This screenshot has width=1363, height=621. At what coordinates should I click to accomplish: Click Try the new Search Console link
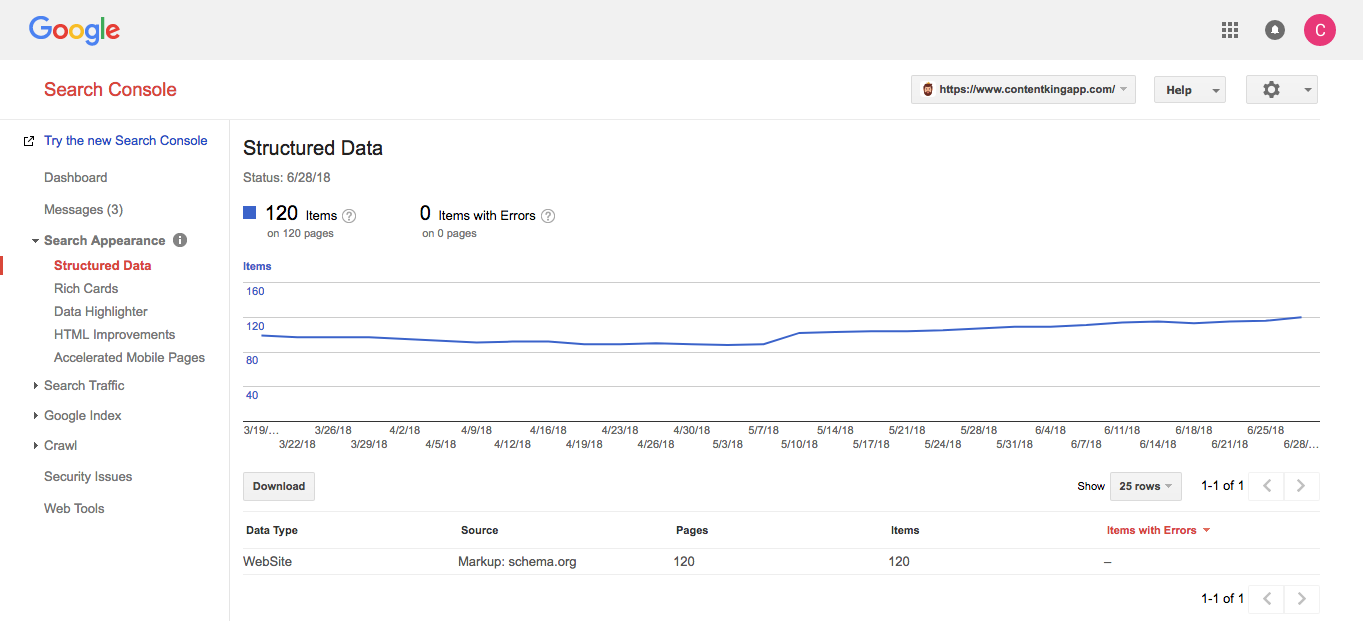pyautogui.click(x=126, y=141)
